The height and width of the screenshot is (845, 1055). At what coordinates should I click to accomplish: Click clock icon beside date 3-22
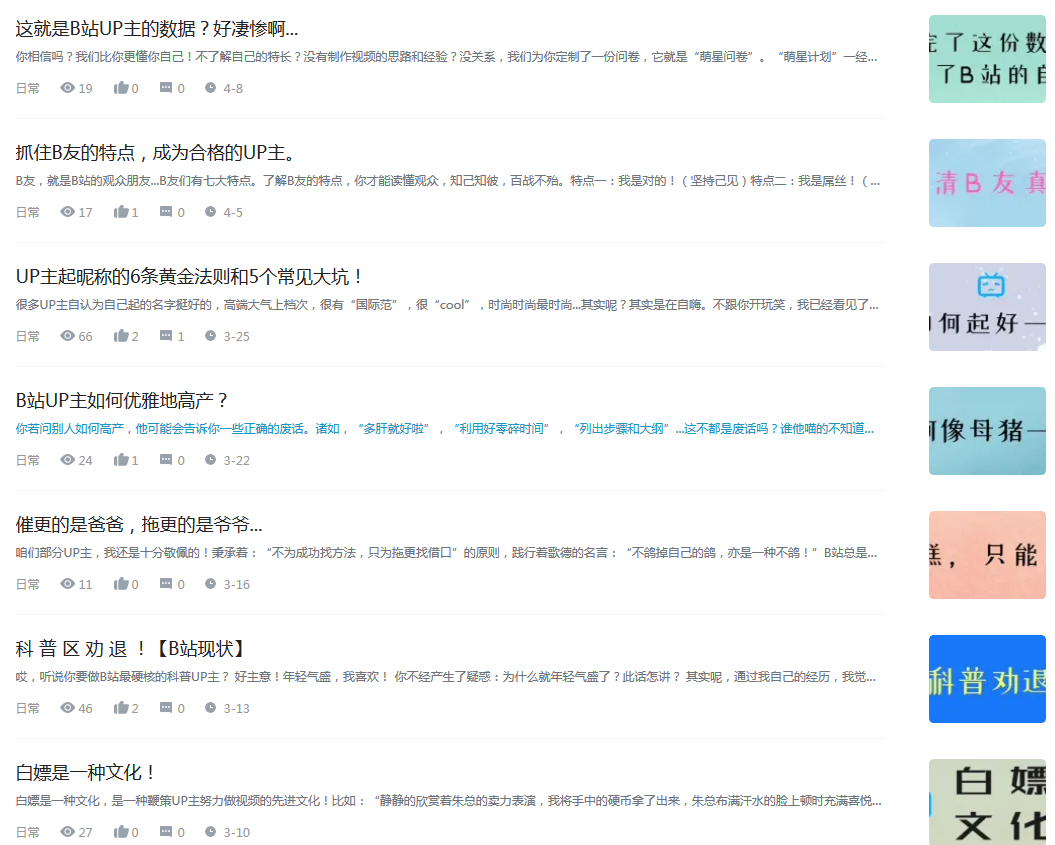click(x=211, y=460)
